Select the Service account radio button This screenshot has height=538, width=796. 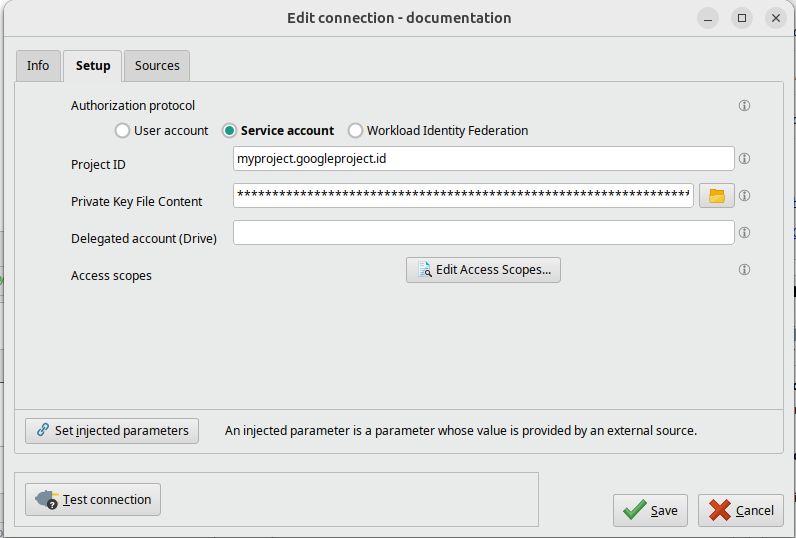[230, 131]
